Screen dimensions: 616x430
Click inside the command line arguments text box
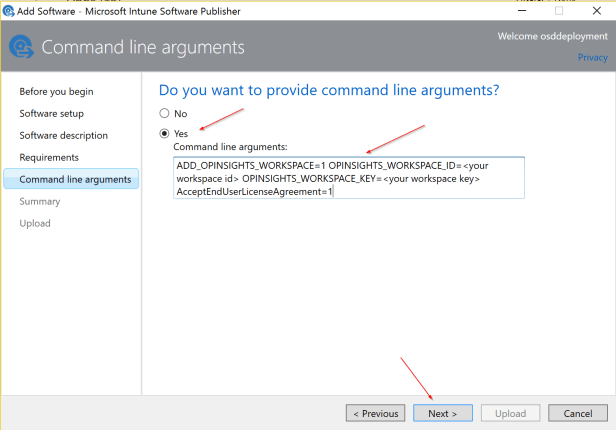tap(349, 178)
